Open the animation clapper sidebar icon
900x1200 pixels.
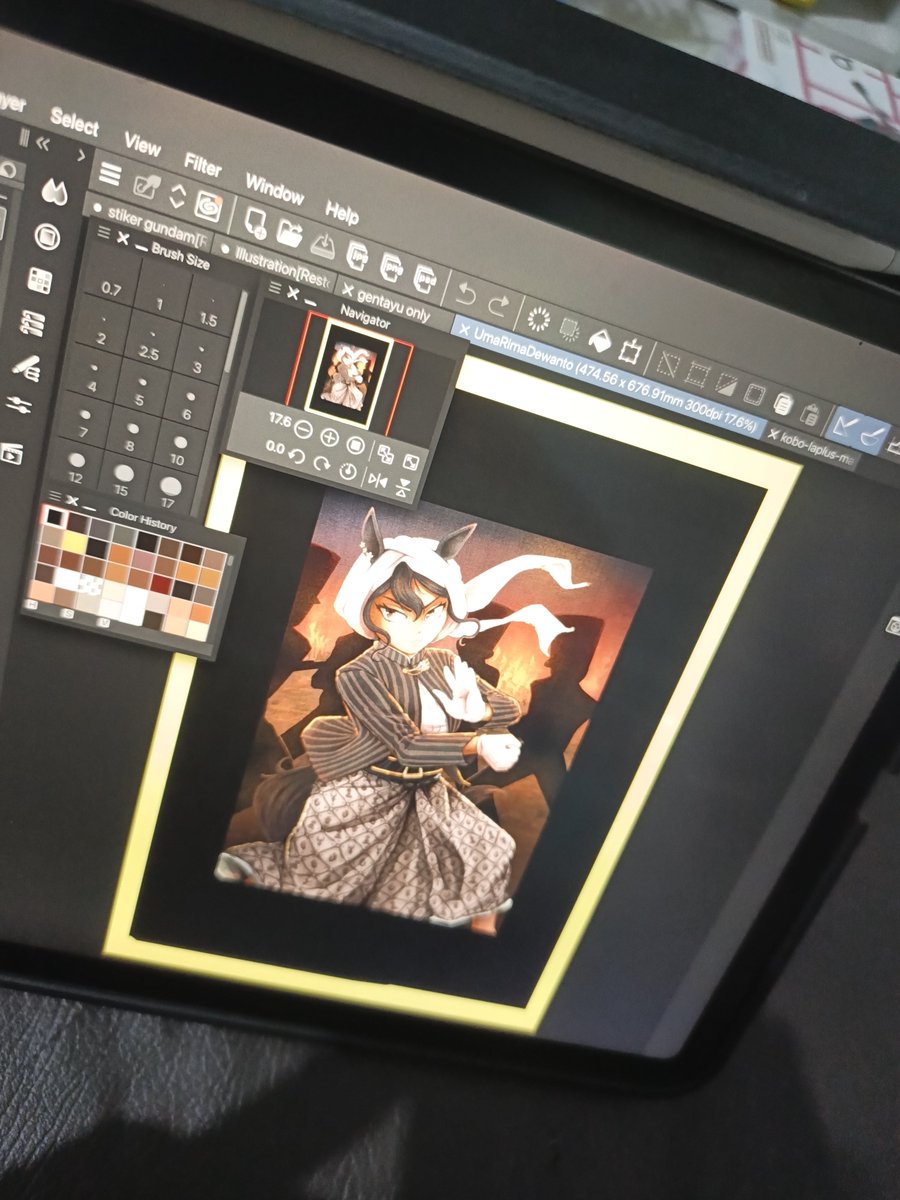[13, 453]
